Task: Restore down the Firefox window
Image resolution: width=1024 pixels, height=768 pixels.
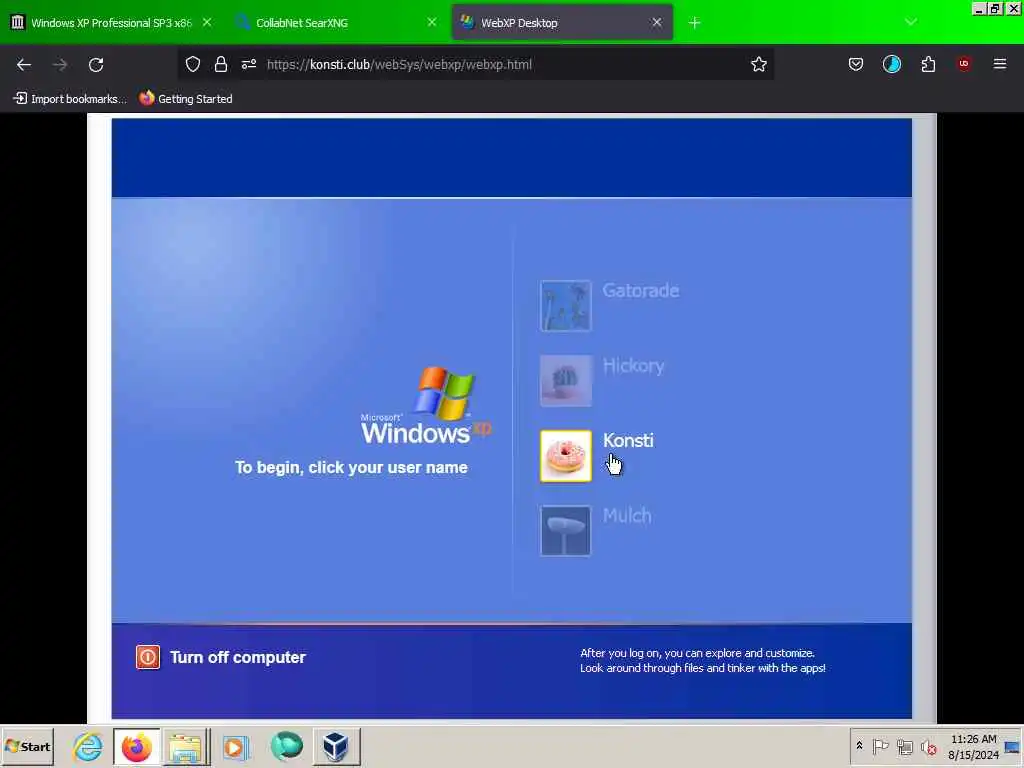Action: [995, 9]
